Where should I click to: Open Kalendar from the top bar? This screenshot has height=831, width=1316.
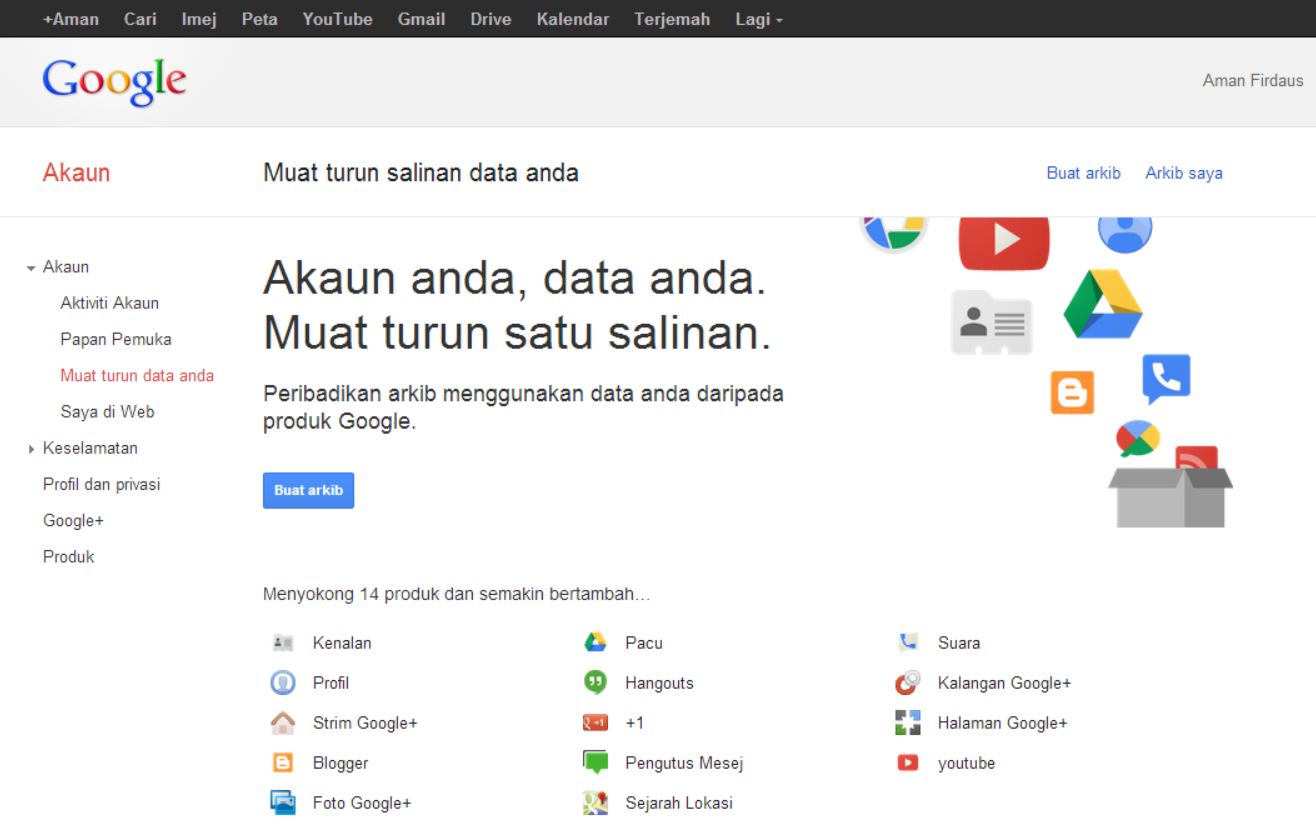pyautogui.click(x=573, y=19)
